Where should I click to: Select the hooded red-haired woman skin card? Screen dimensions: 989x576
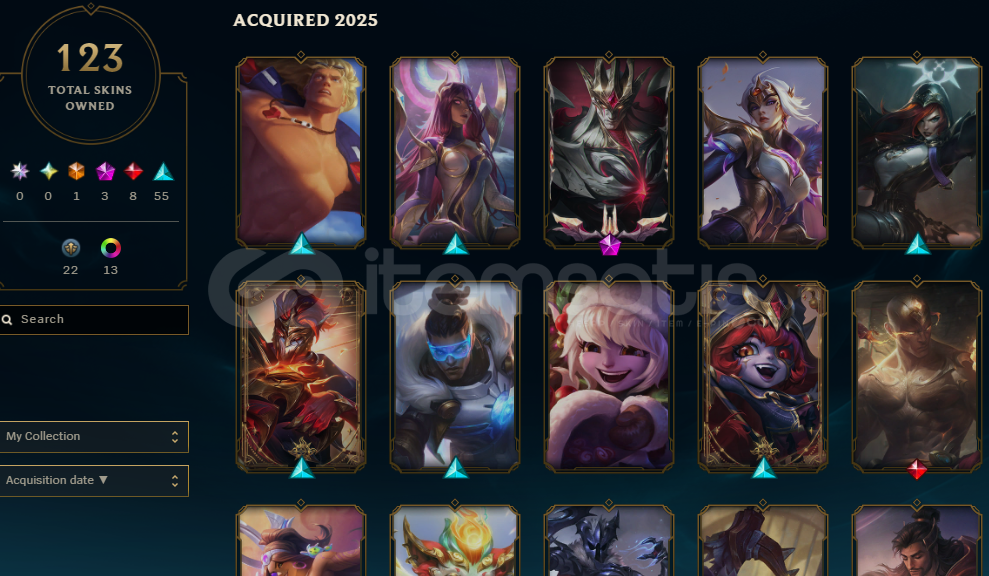tap(916, 151)
